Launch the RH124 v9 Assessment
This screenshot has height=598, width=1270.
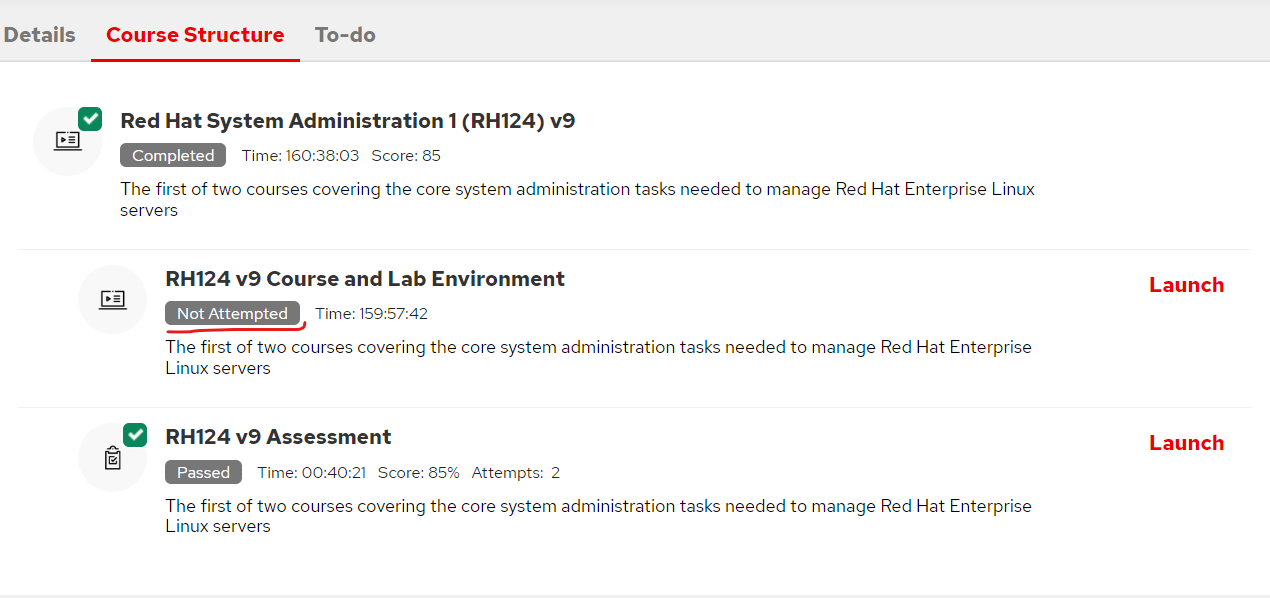pyautogui.click(x=1186, y=442)
